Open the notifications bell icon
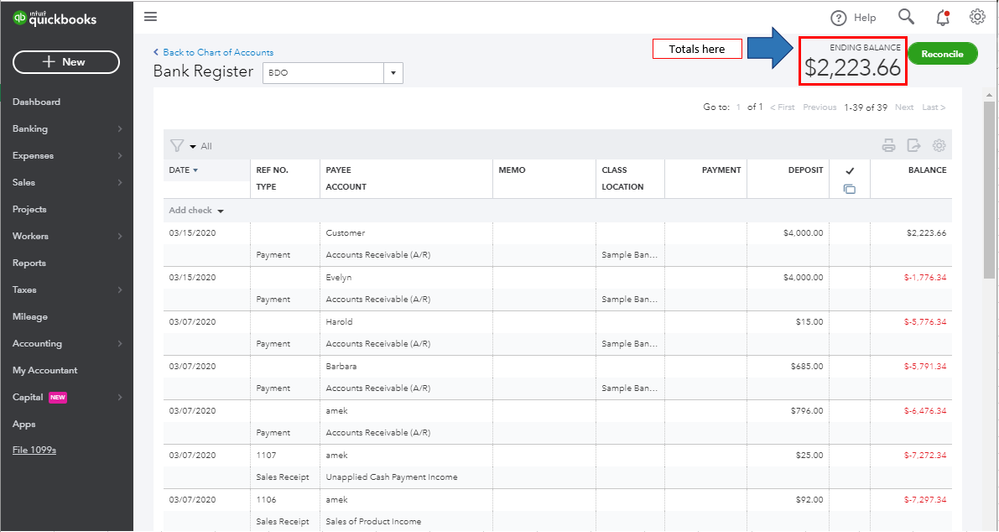The width and height of the screenshot is (999, 532). click(x=942, y=17)
